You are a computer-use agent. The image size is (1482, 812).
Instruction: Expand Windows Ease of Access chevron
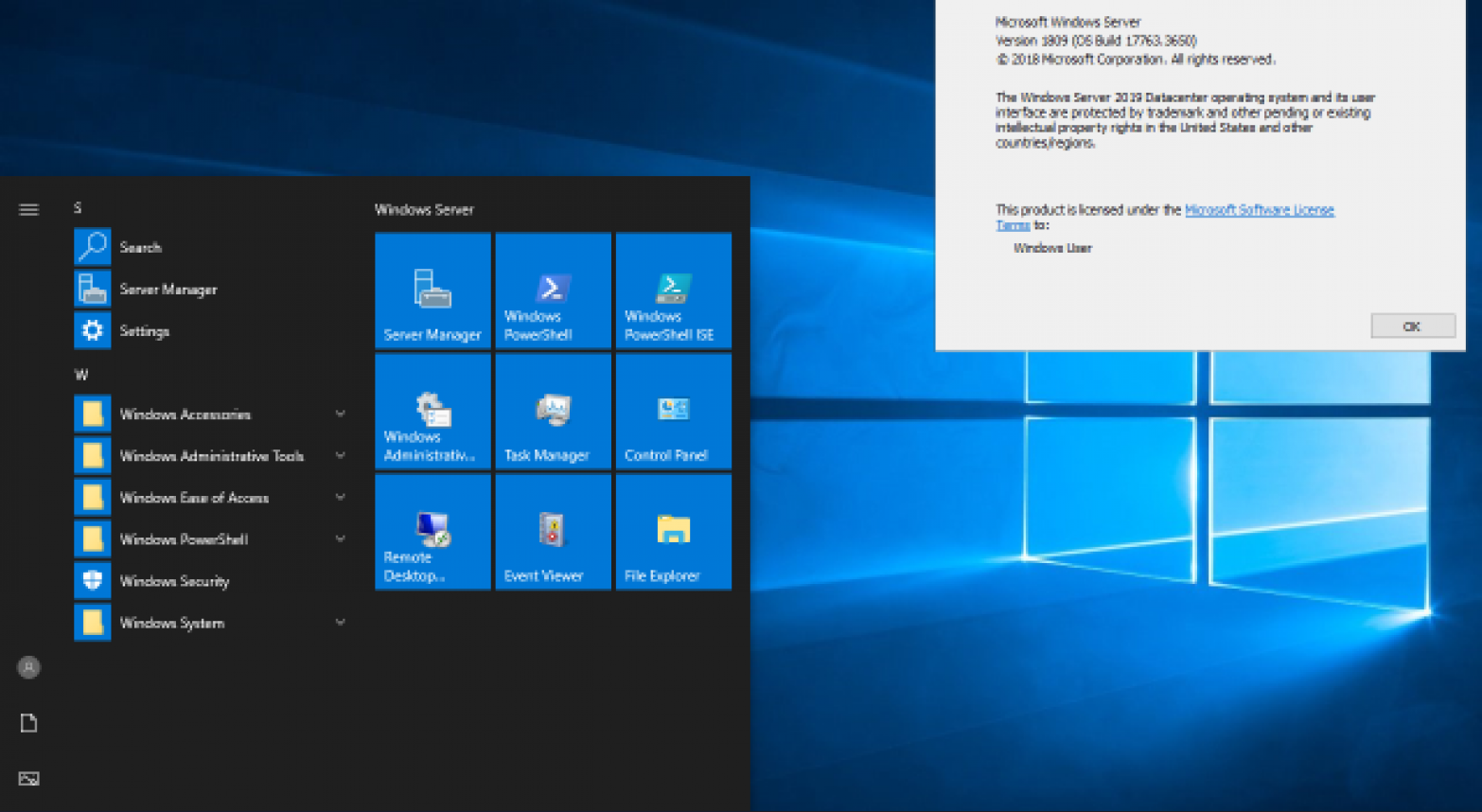341,497
